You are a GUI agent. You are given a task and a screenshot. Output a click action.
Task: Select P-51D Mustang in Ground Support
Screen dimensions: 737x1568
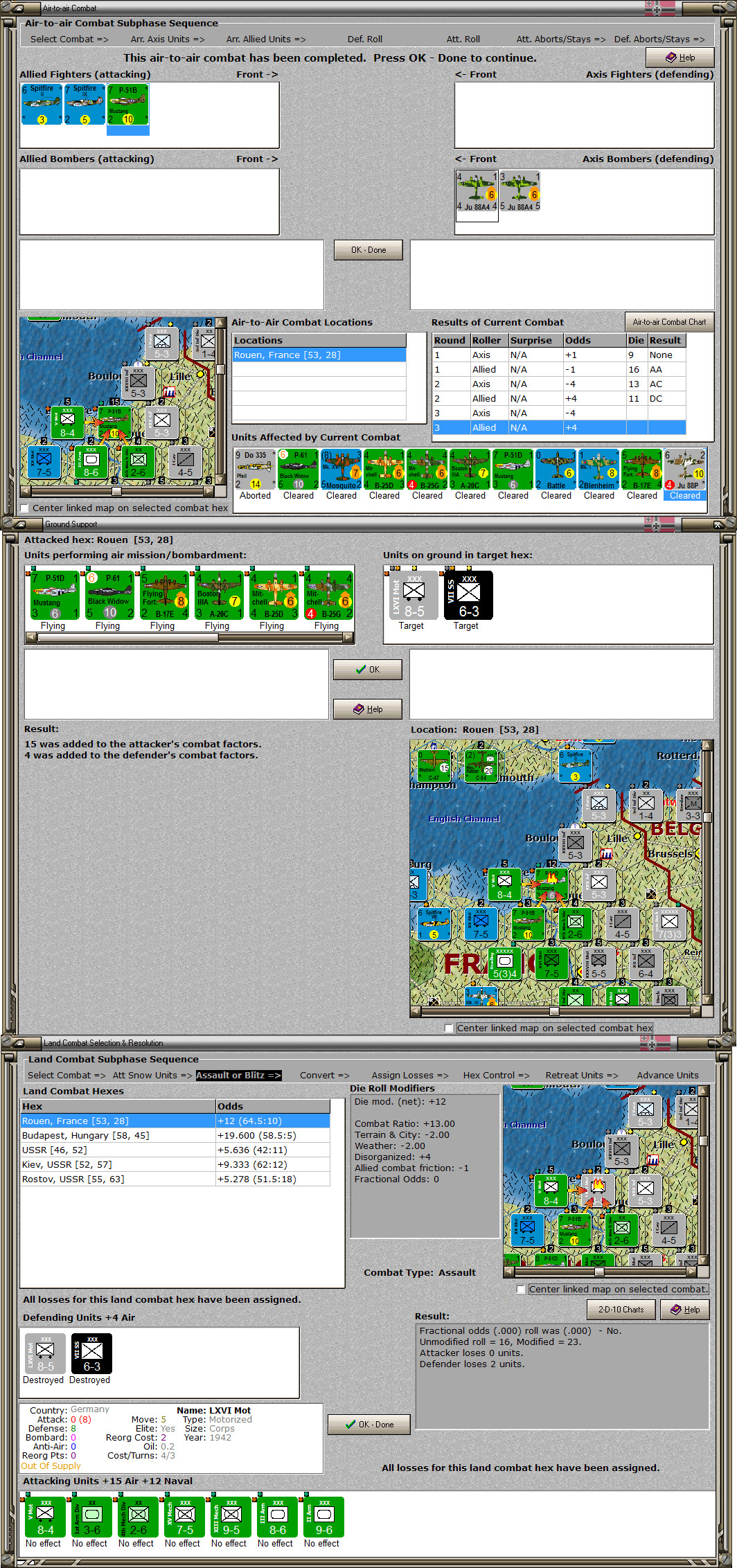click(55, 596)
